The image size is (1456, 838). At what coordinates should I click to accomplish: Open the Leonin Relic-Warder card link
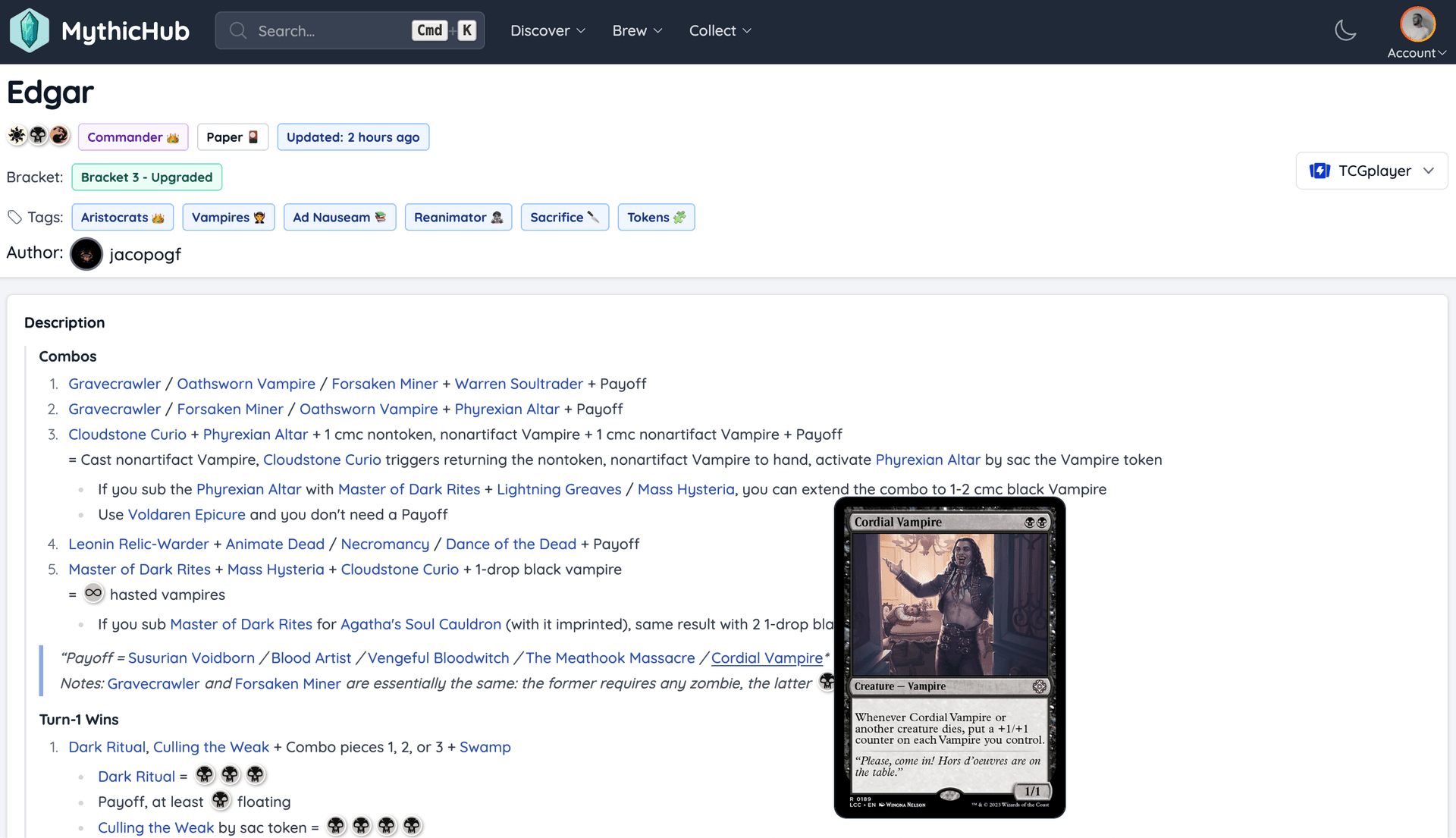pos(138,544)
